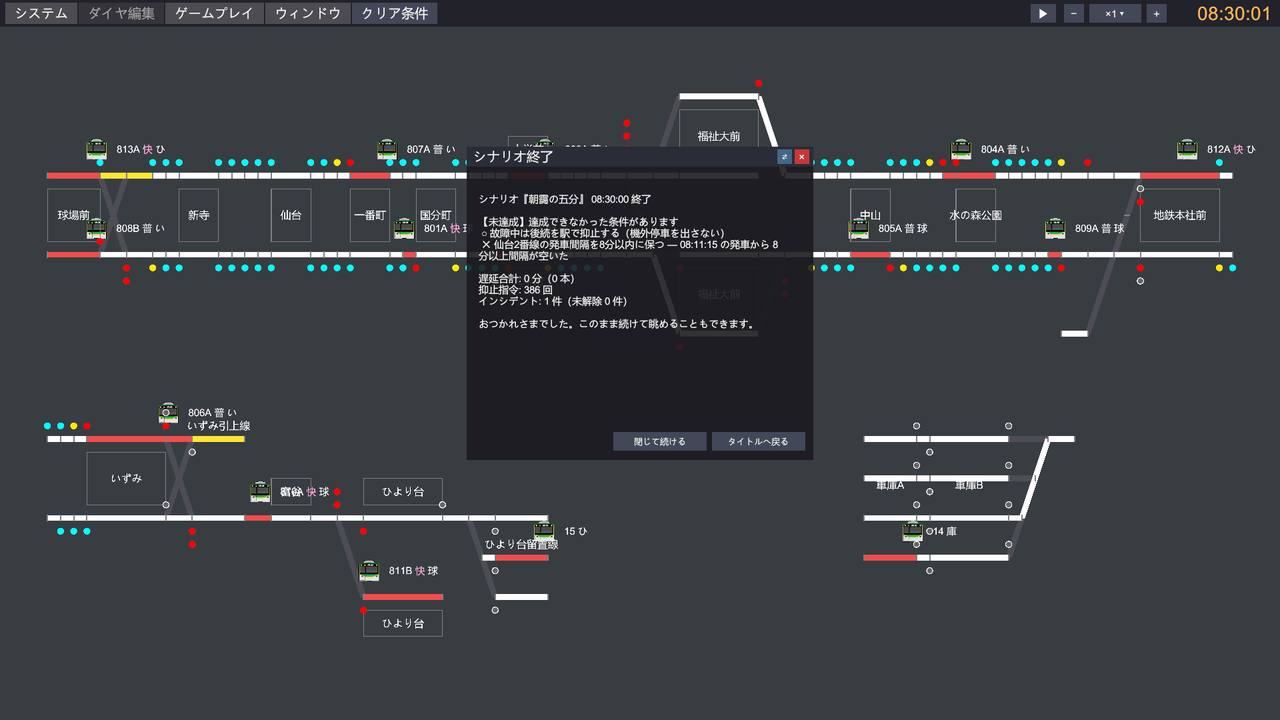Select the 809A 普 球 train icon
Image resolution: width=1280 pixels, height=720 pixels.
[x=1055, y=229]
